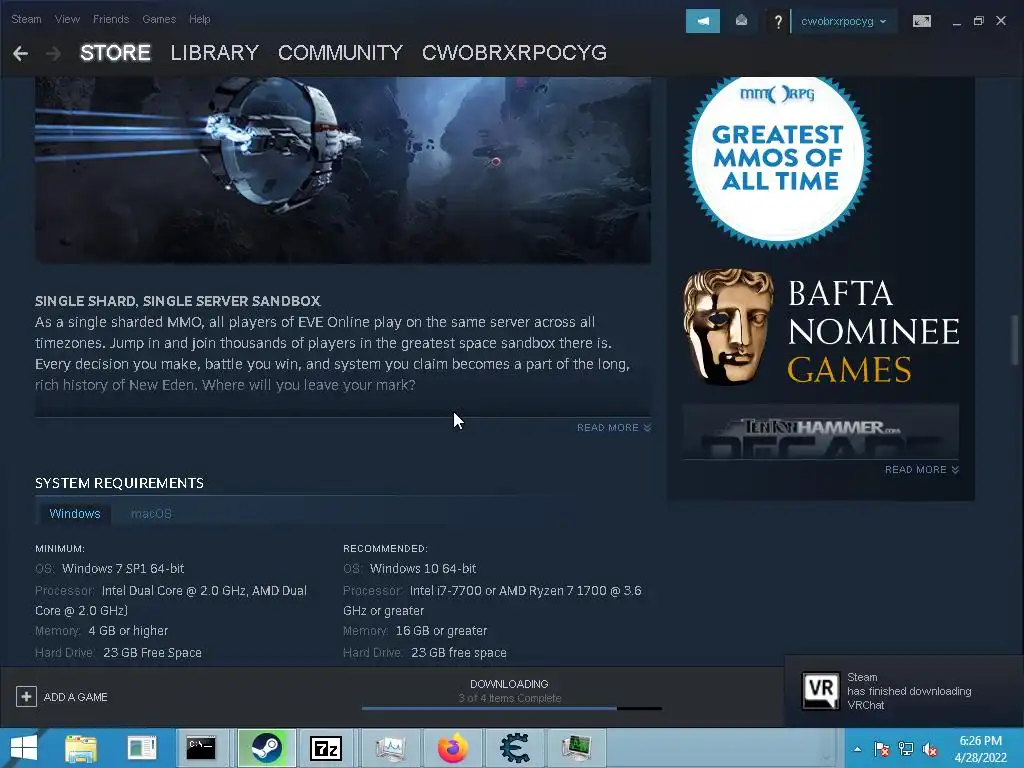
Task: Select the Steam taskbar icon
Action: tap(266, 748)
